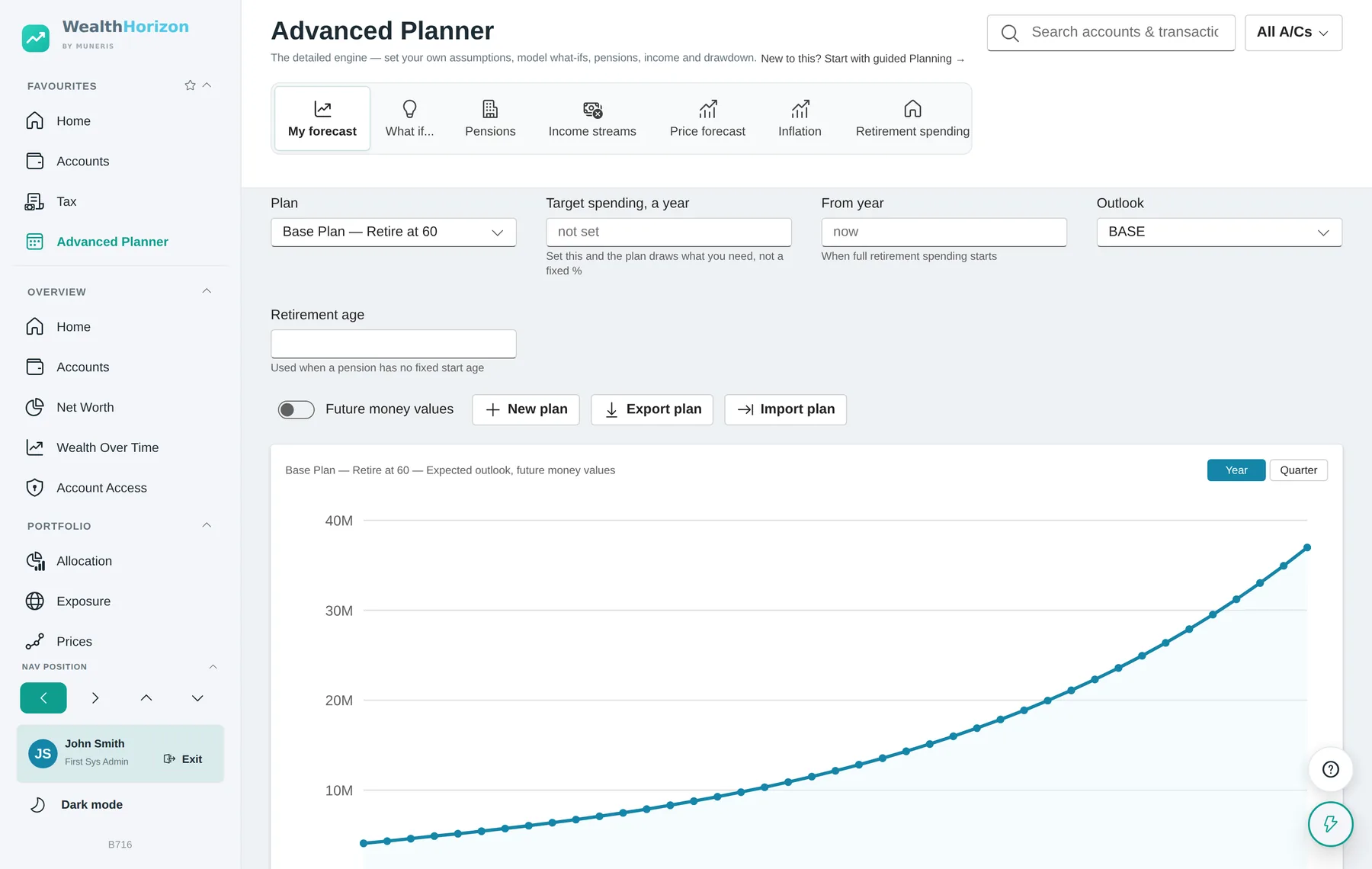
Task: Switch chart to Quarter view
Action: (1298, 470)
